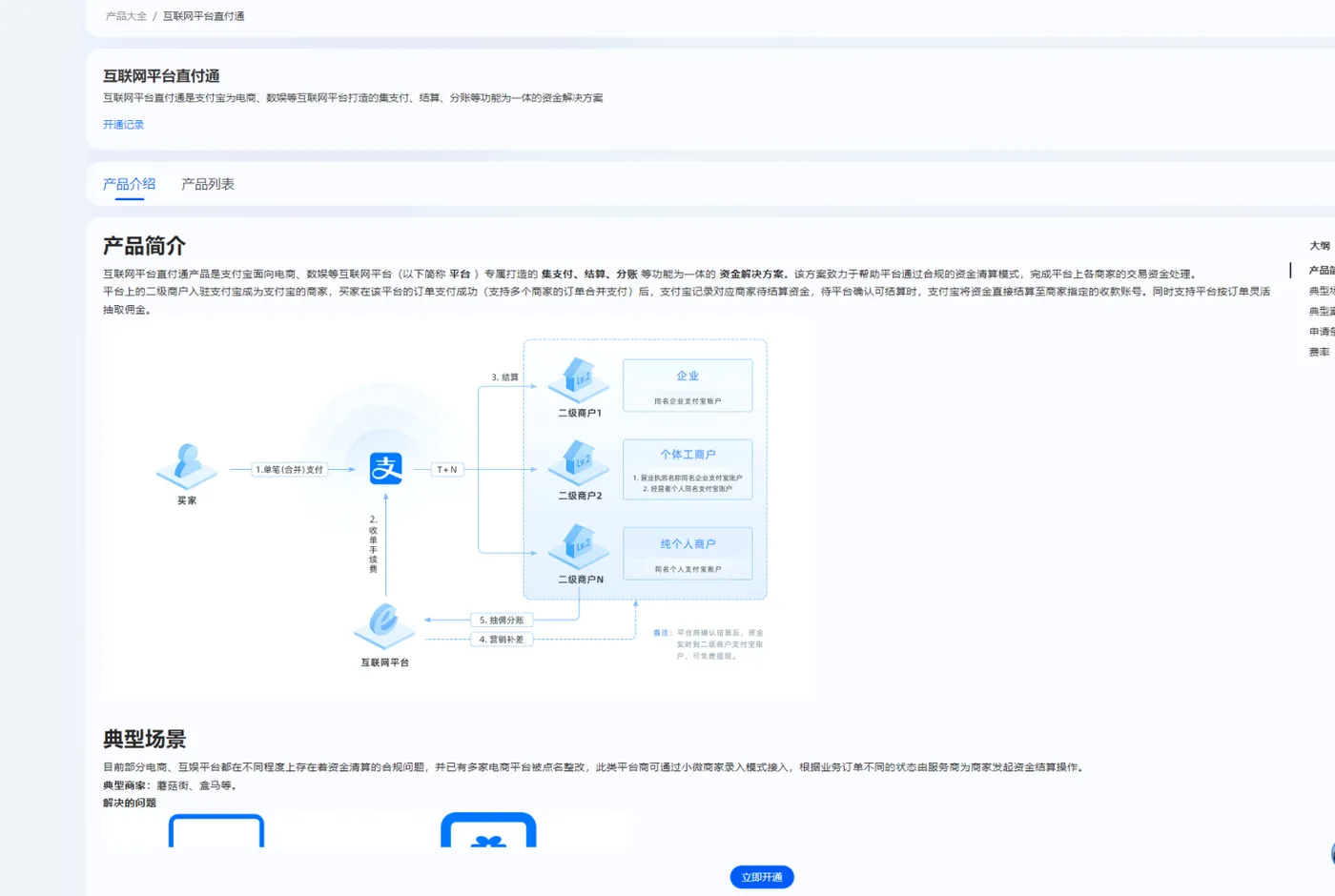The height and width of the screenshot is (896, 1335).
Task: Click the 互联网平台直付通 page title
Action: pyautogui.click(x=161, y=76)
